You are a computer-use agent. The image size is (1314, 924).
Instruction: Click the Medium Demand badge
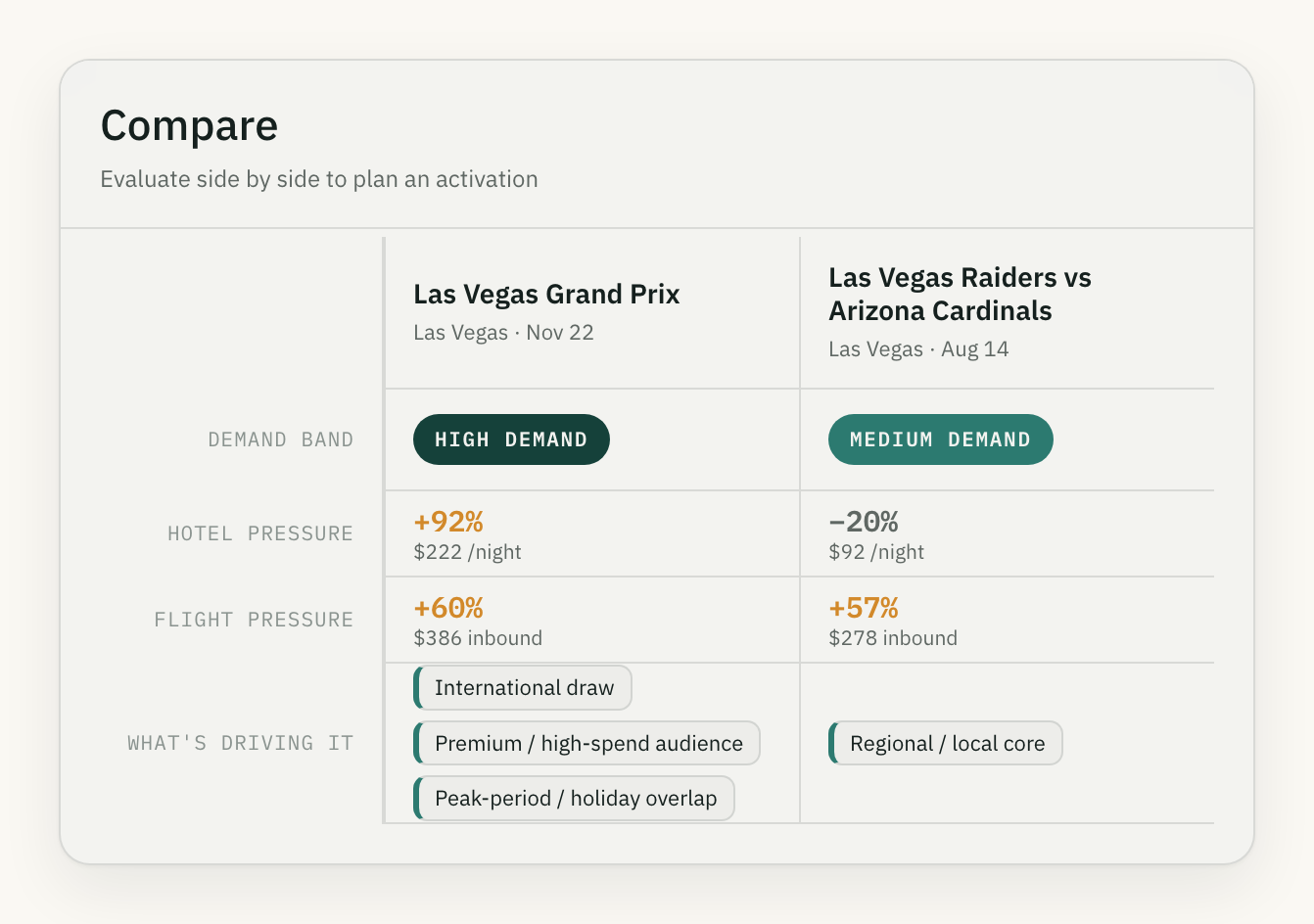(x=940, y=439)
